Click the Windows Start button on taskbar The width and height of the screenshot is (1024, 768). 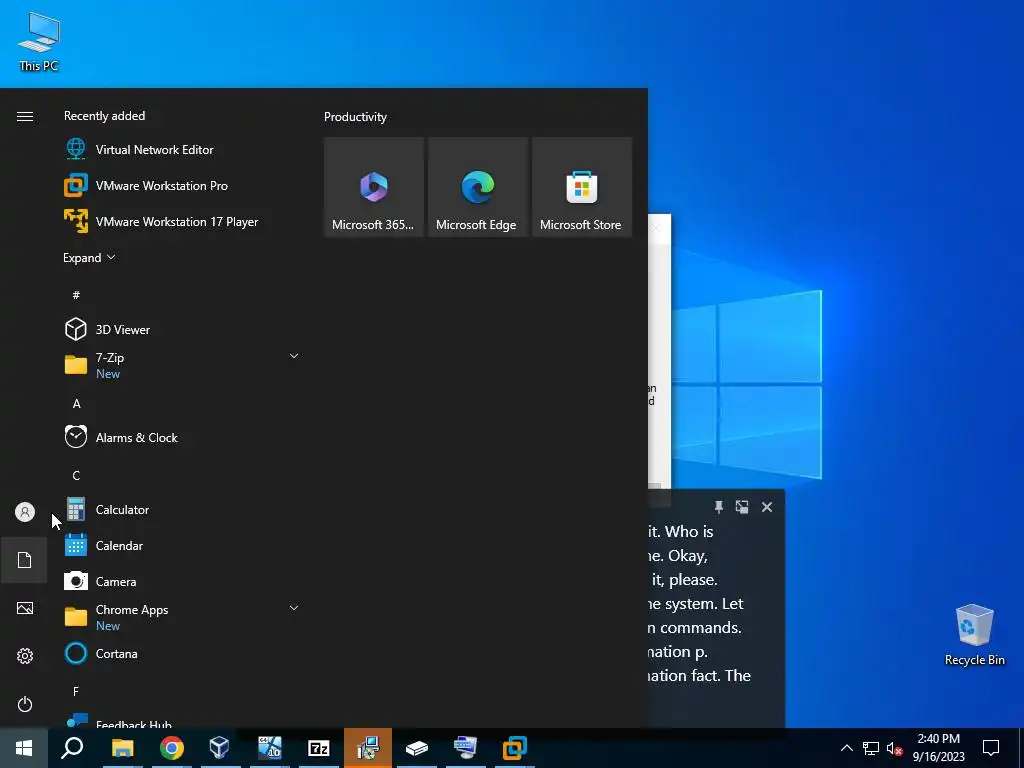(24, 748)
